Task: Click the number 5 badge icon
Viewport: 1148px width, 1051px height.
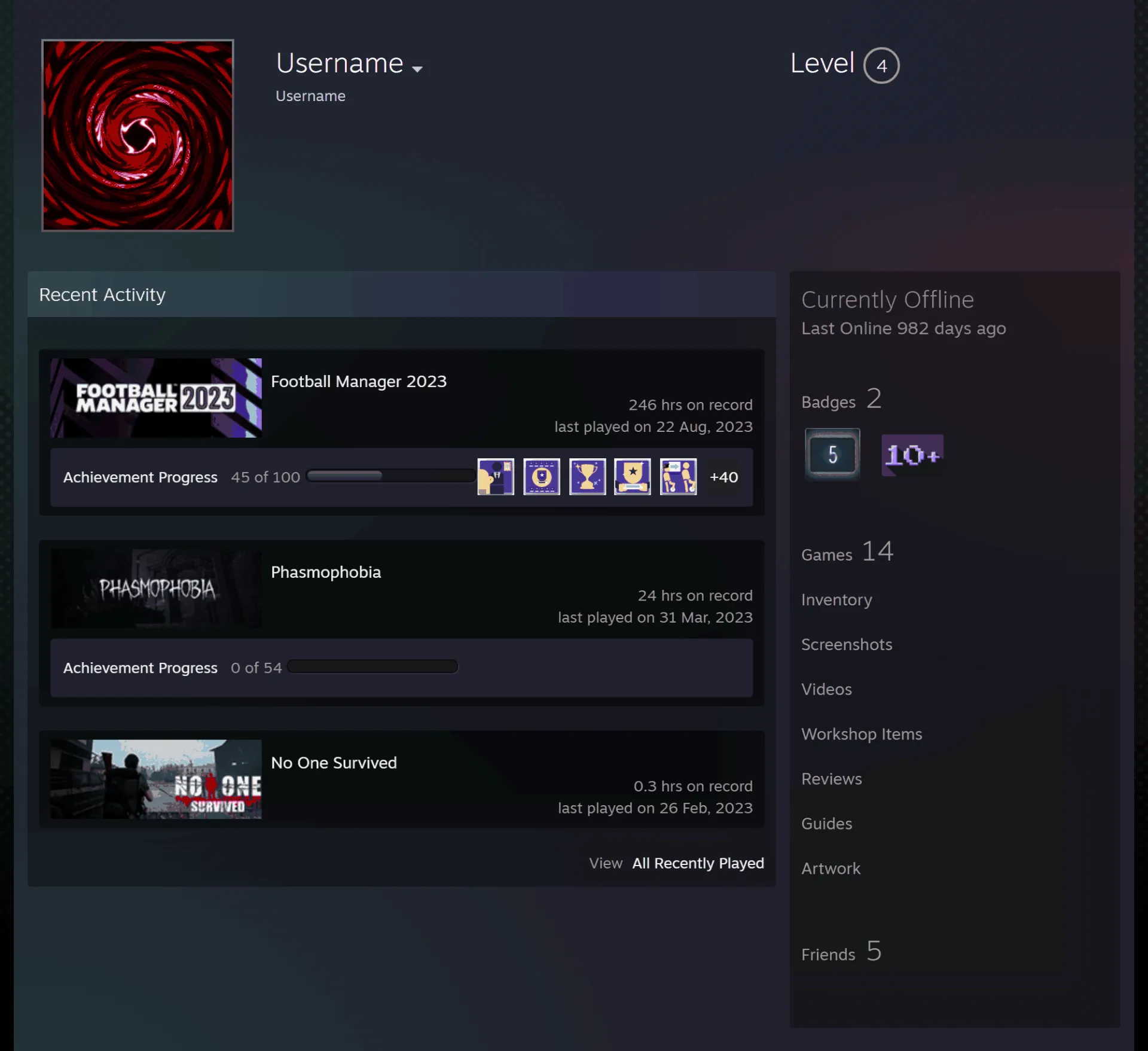Action: [x=832, y=454]
